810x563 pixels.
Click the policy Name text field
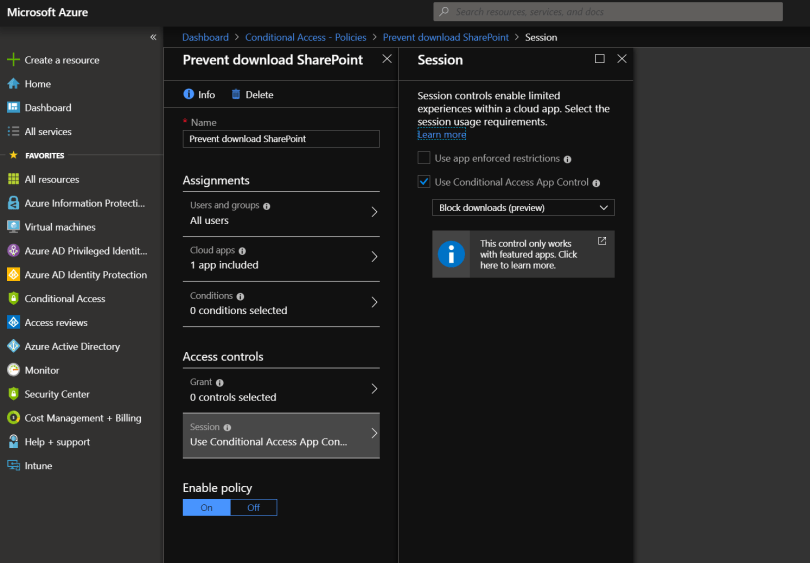point(281,139)
